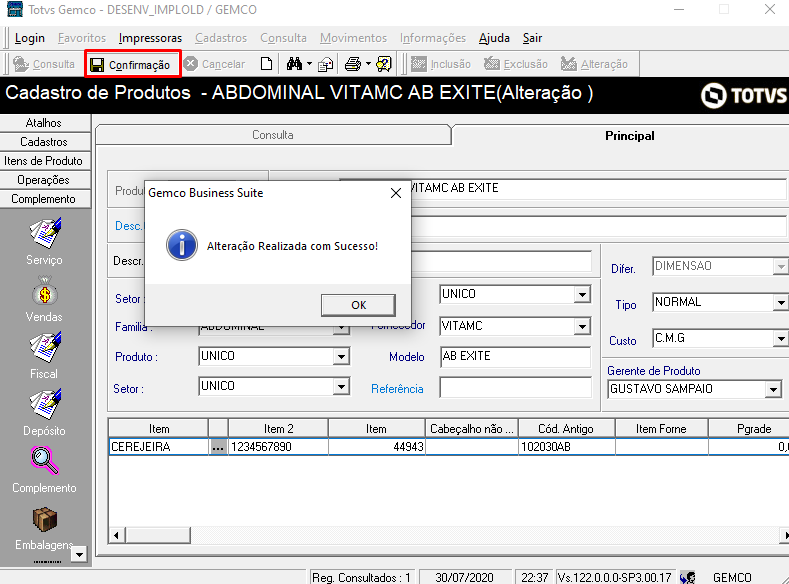The width and height of the screenshot is (789, 584).
Task: Open the Embalagens box icon
Action: coord(45,519)
